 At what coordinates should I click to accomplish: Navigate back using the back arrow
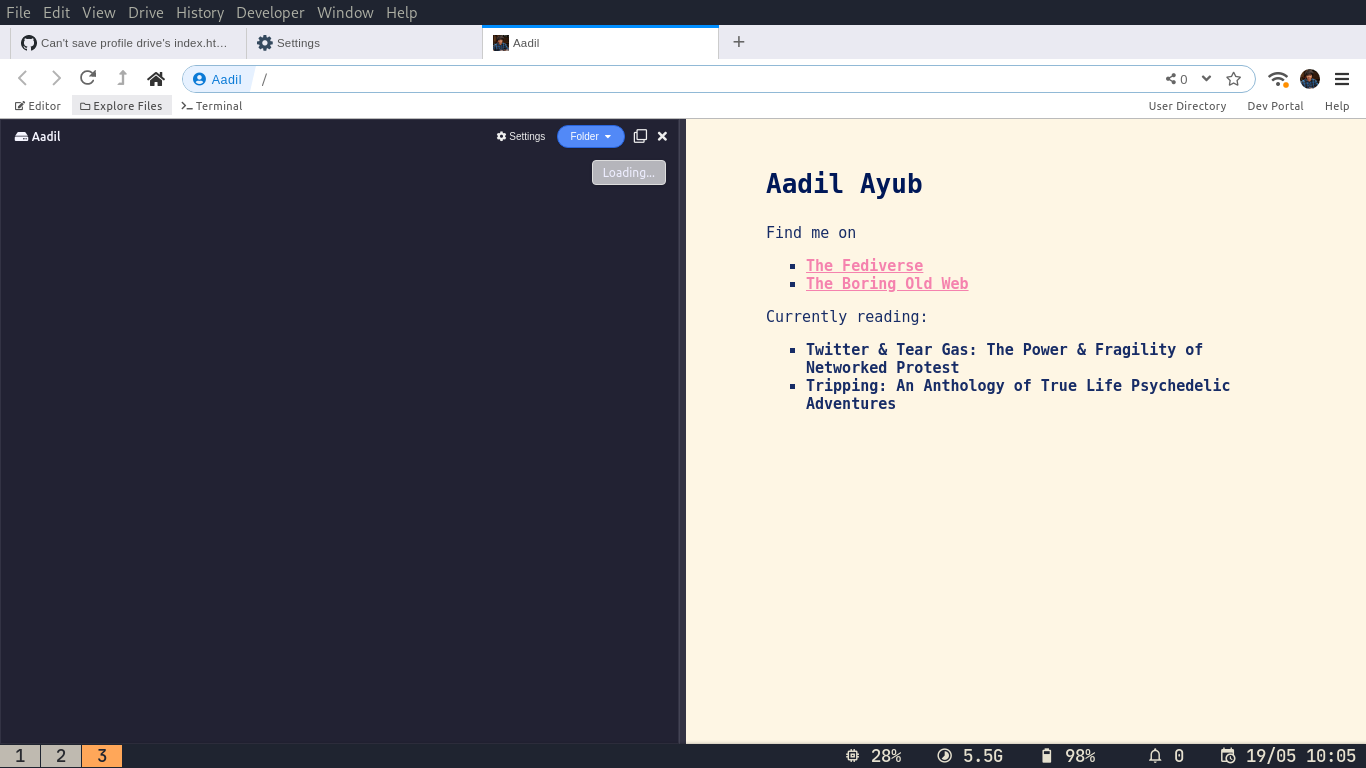[22, 78]
